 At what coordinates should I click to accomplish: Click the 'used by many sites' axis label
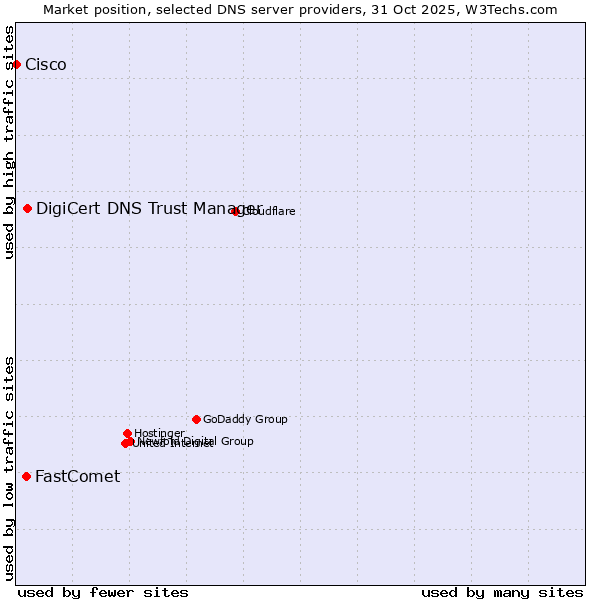[x=502, y=592]
